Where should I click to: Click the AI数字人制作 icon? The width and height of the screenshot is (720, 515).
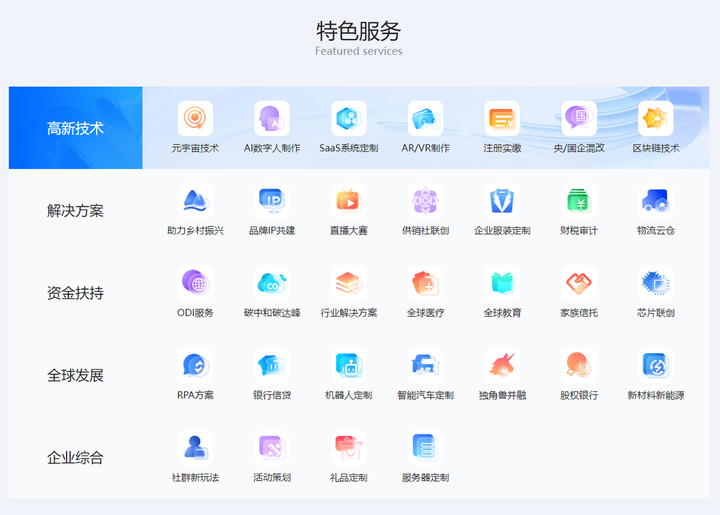[272, 118]
